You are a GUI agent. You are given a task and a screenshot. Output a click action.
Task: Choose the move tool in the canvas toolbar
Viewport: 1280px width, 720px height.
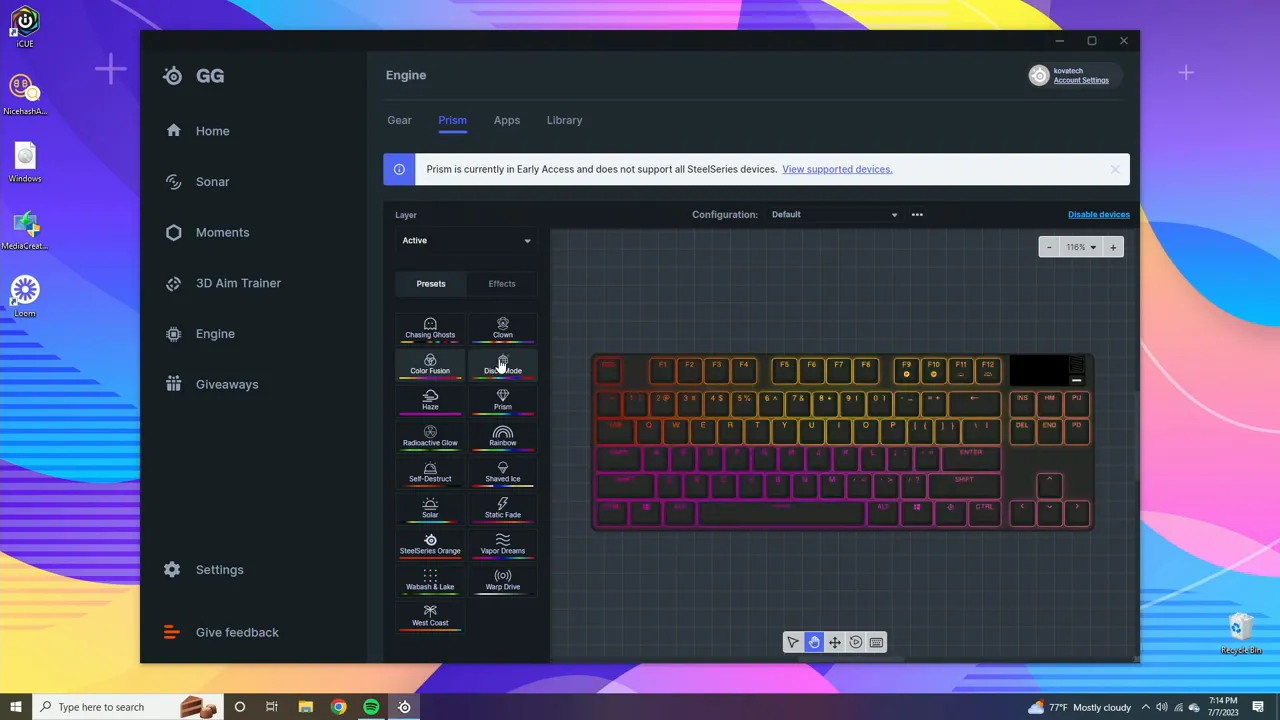[x=834, y=642]
